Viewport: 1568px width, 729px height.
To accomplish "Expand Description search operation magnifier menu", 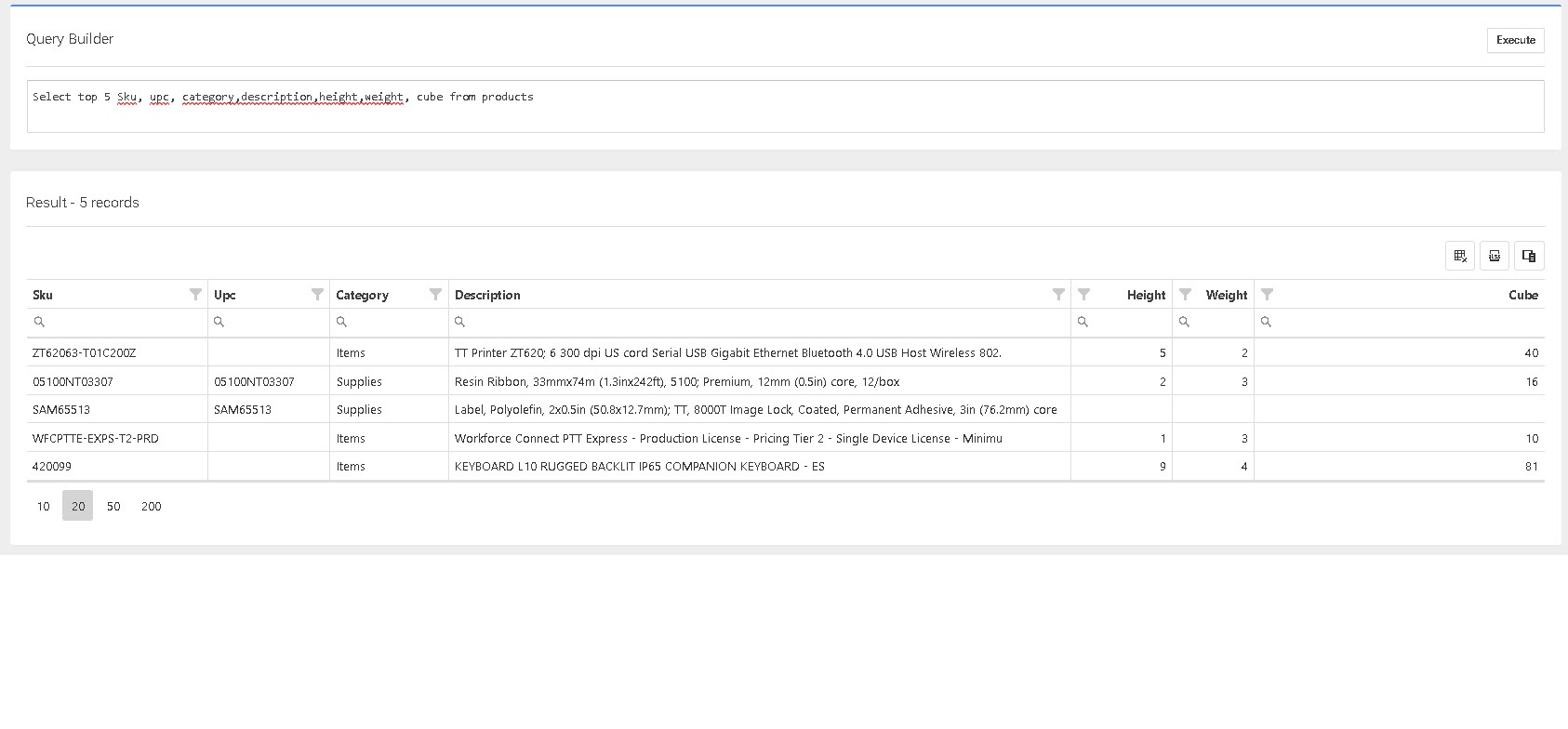I will coord(459,322).
